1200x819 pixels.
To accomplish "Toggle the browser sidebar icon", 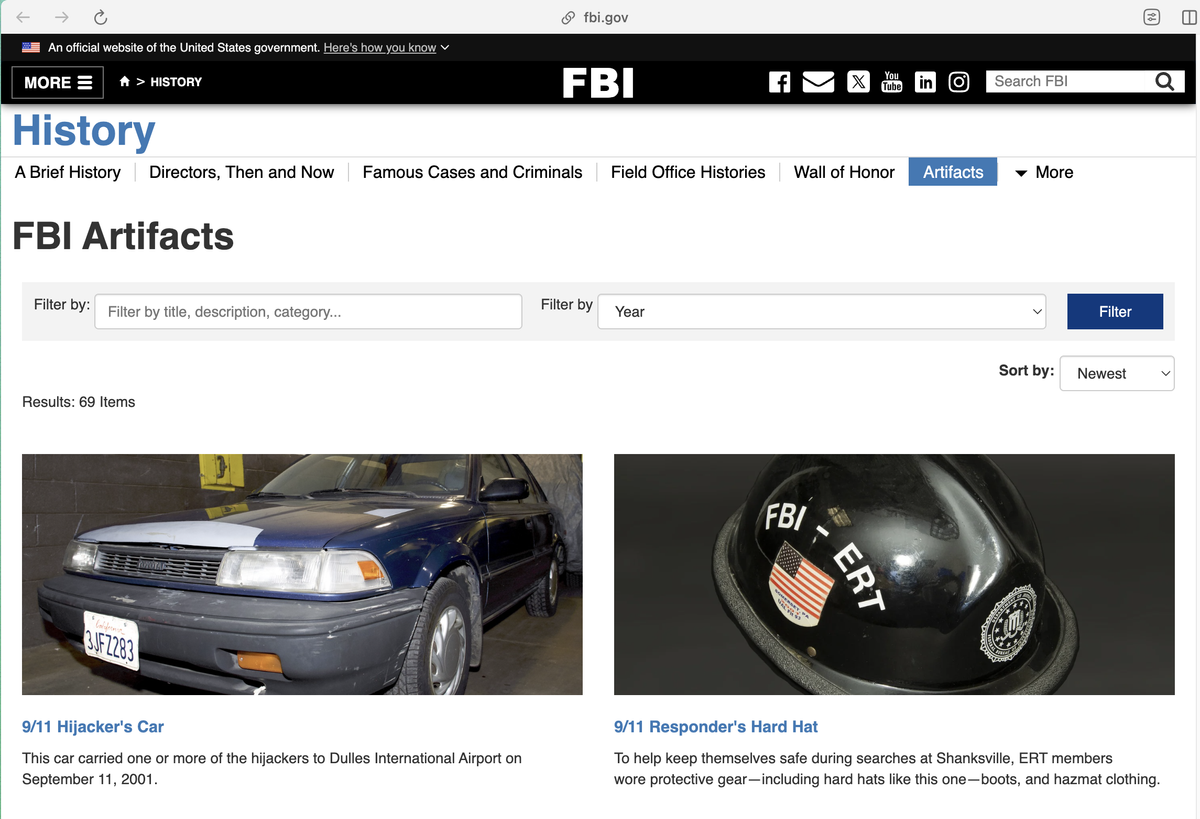I will pos(1188,17).
